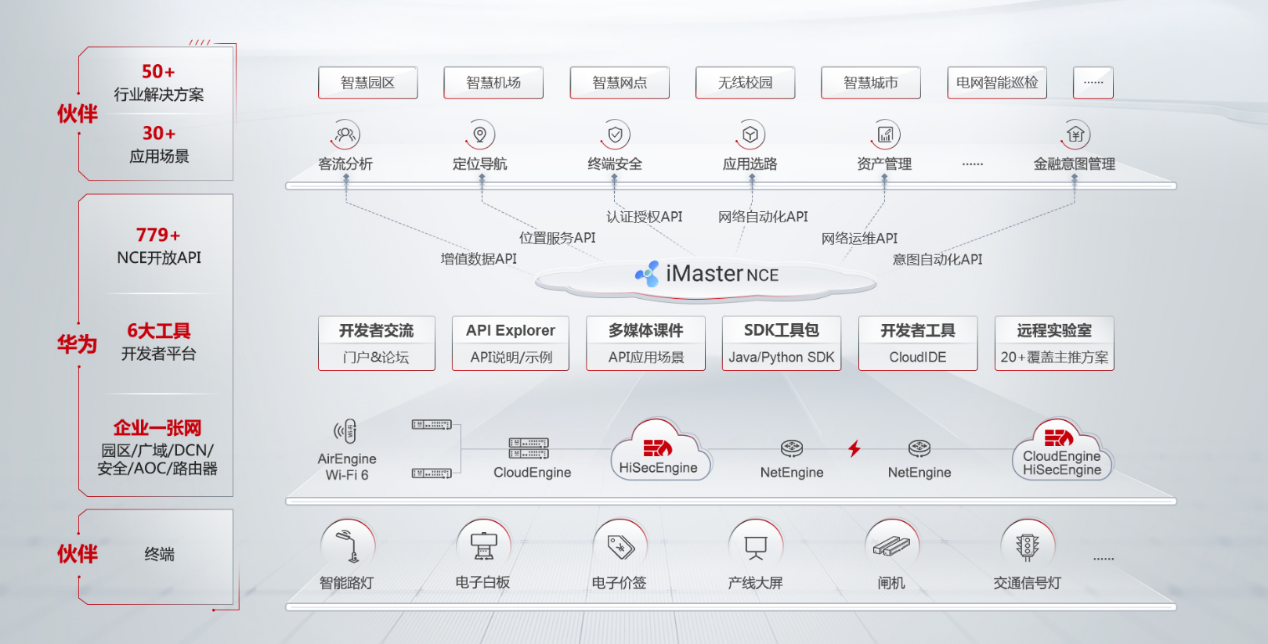Click the 终端安全 shield icon

coord(615,134)
